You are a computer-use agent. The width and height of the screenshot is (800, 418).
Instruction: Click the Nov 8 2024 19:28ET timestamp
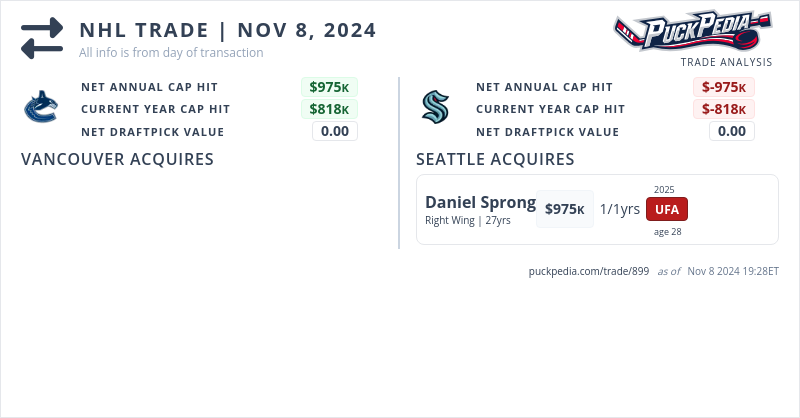(733, 271)
